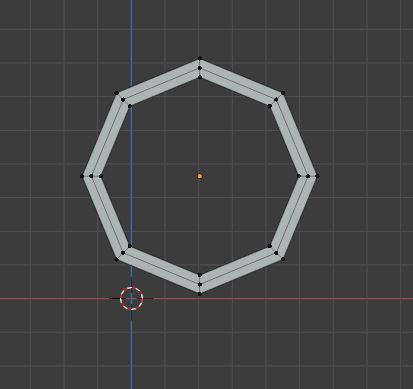Select the lower-right outer corner vertex
Viewport: 413px width, 389px height.
pos(283,259)
